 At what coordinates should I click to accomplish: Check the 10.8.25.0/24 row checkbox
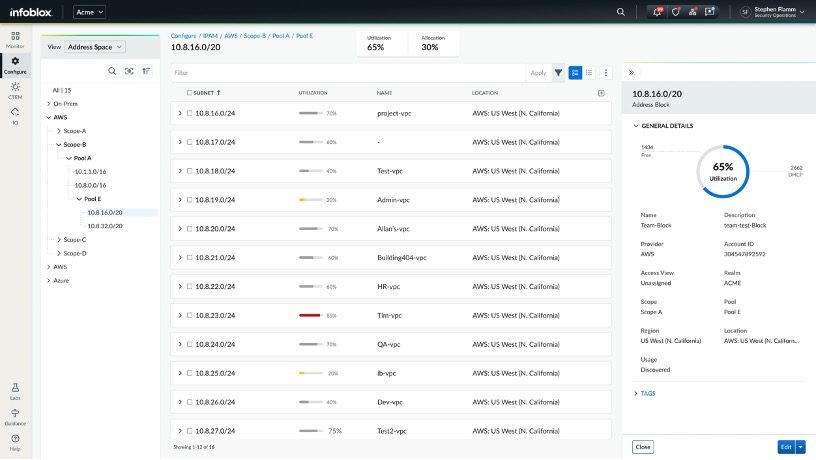189,373
